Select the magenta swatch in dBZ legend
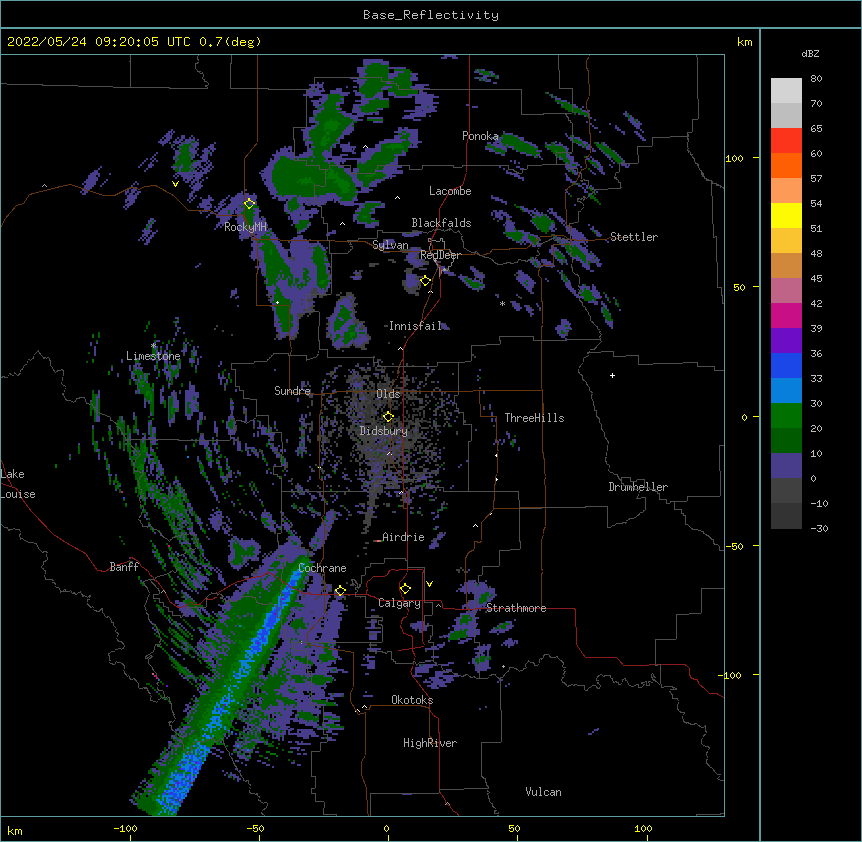The width and height of the screenshot is (862, 842). (786, 315)
